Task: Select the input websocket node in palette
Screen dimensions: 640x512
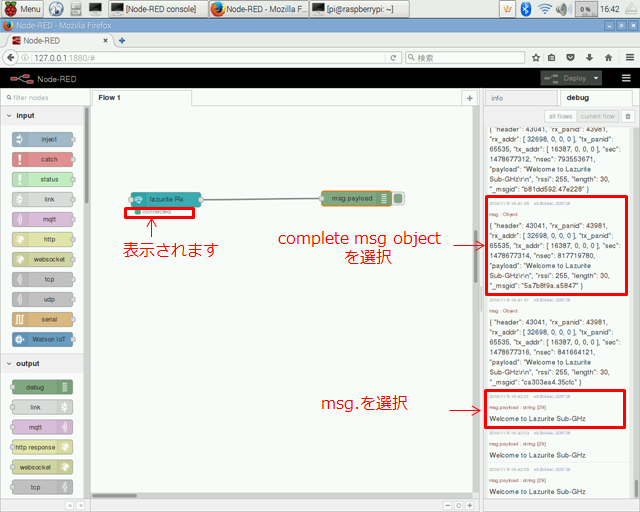Action: 43,259
